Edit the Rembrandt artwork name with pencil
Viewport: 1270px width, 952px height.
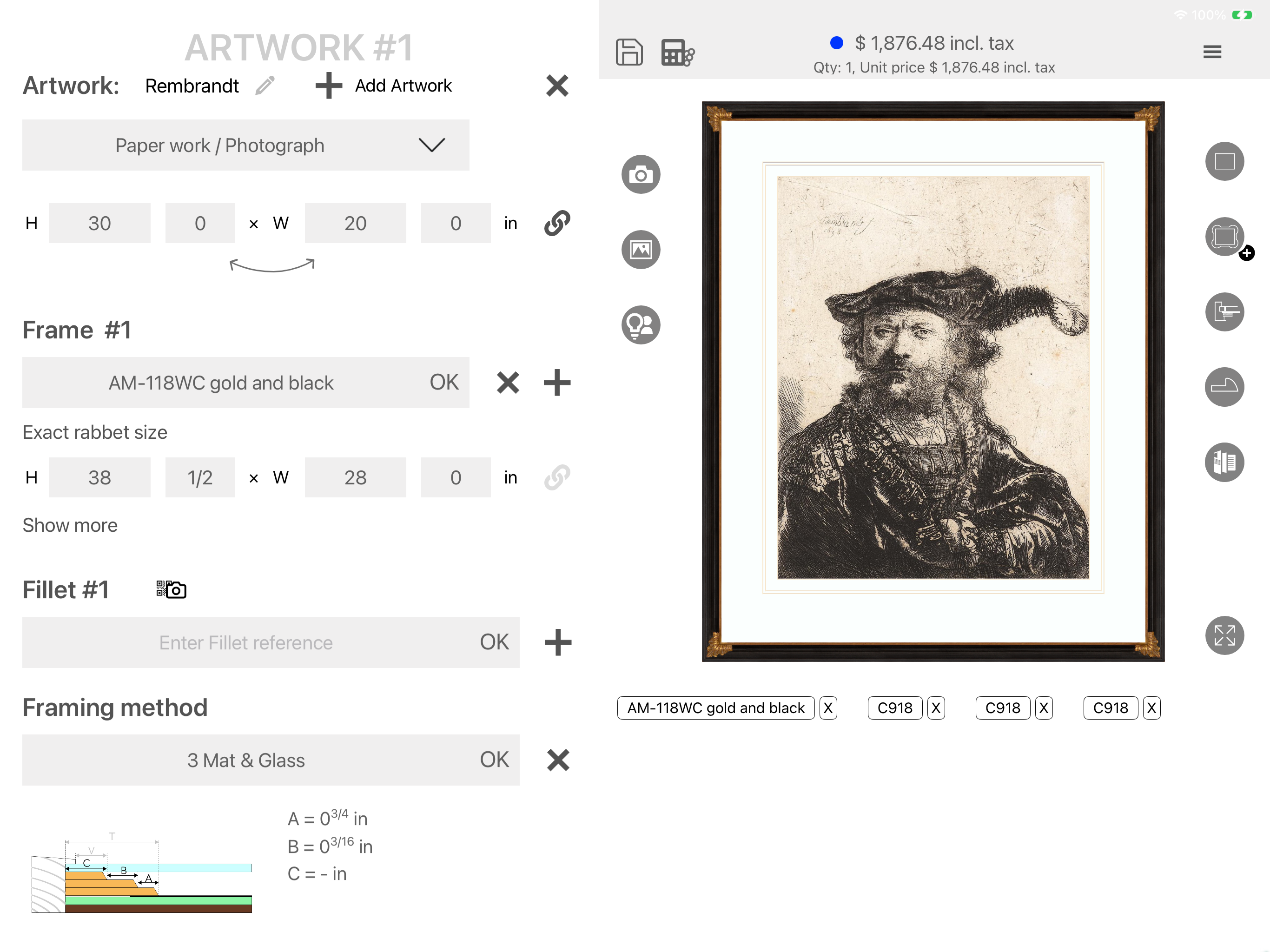tap(265, 86)
